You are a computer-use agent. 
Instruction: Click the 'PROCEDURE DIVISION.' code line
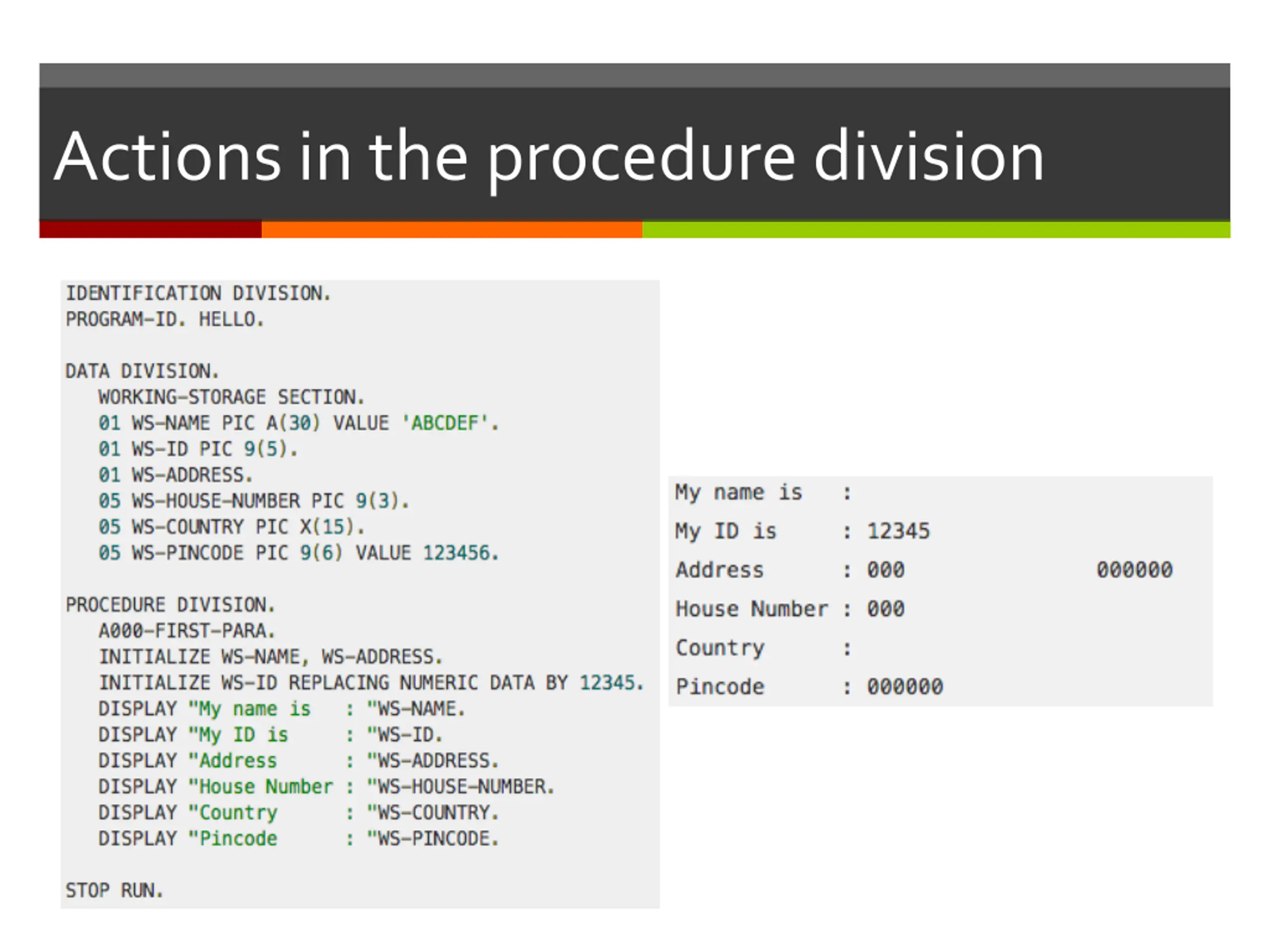coord(171,605)
